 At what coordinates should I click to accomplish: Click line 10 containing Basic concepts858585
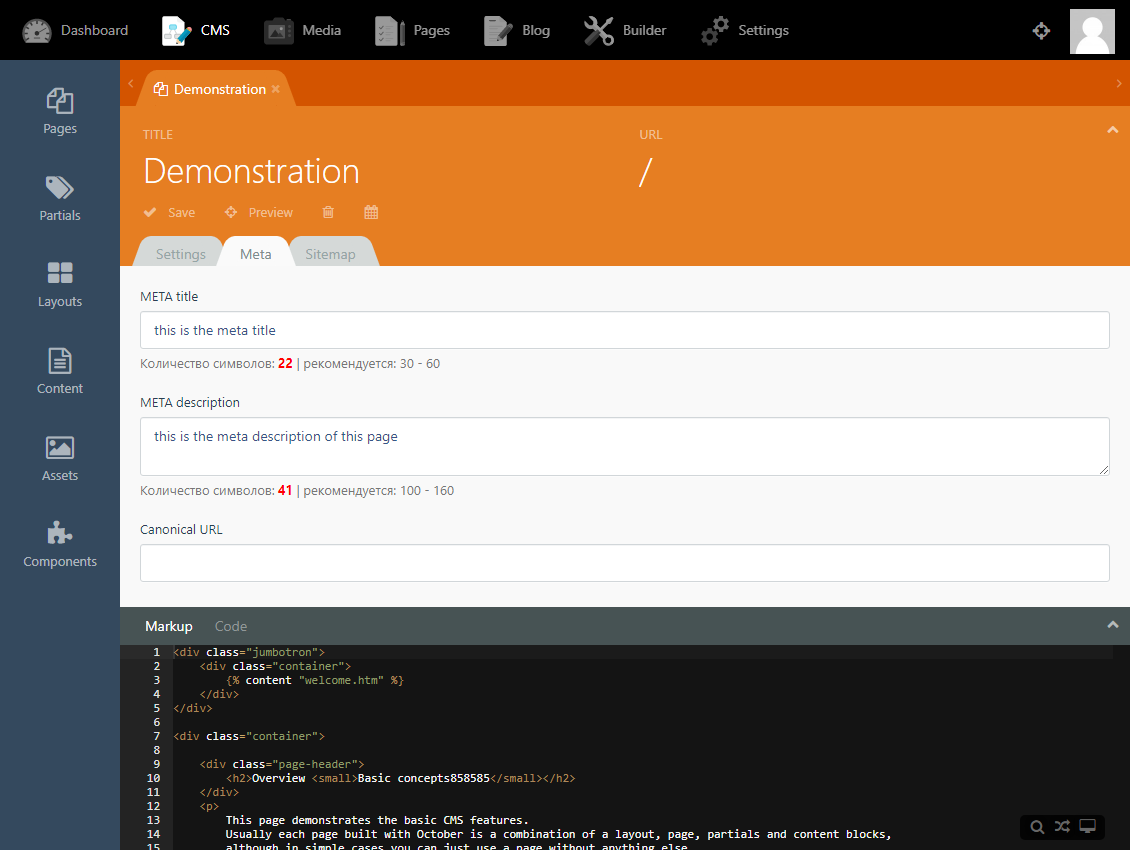[400, 778]
